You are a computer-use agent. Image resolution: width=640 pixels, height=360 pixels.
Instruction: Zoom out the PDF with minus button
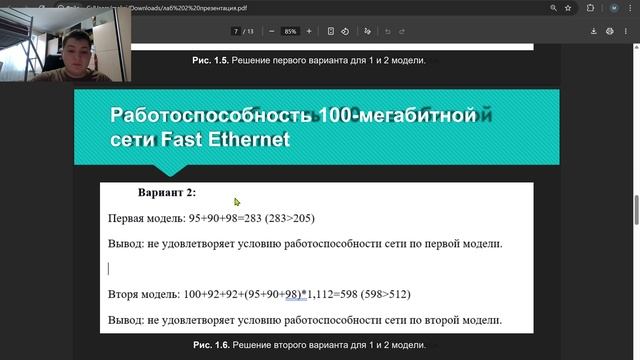pos(271,31)
